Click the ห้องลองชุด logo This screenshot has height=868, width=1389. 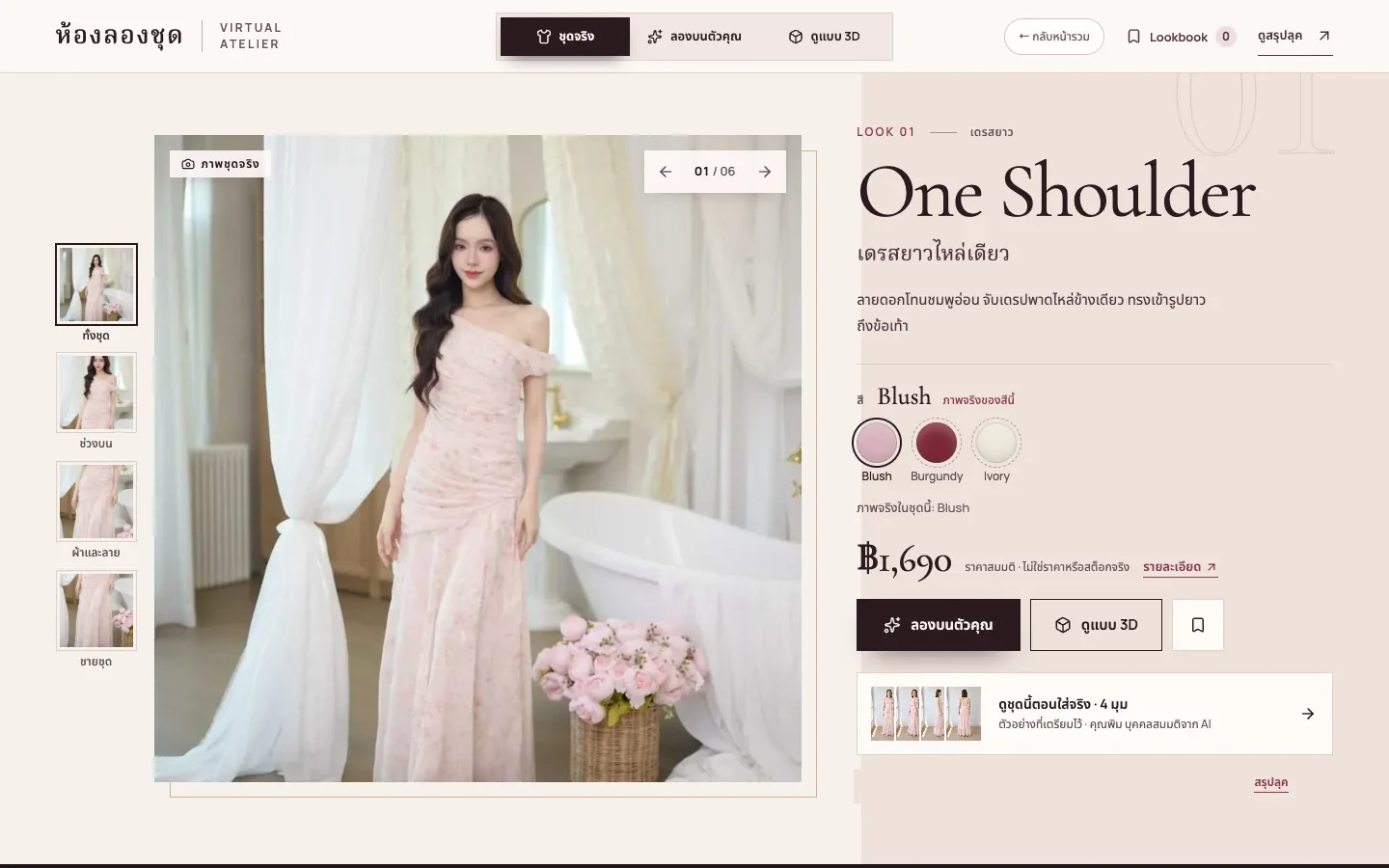pyautogui.click(x=119, y=37)
